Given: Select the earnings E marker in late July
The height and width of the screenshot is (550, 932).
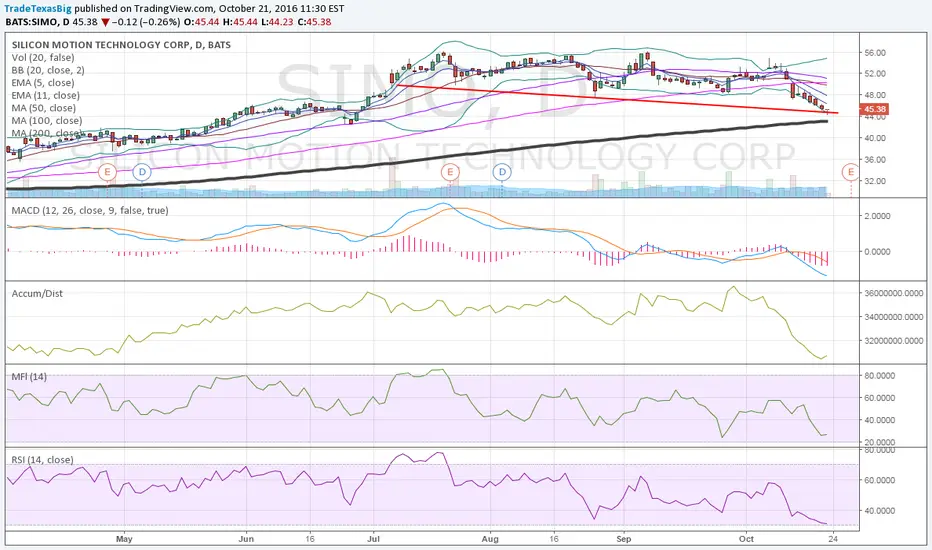Looking at the screenshot, I should [450, 172].
